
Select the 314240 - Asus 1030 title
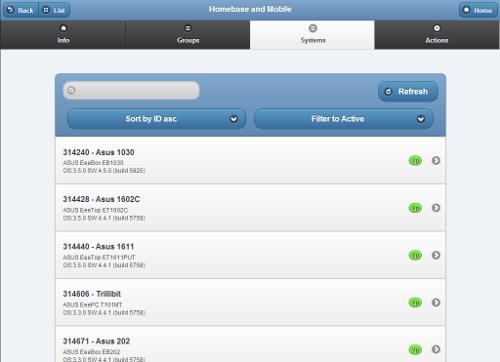pyautogui.click(x=99, y=152)
